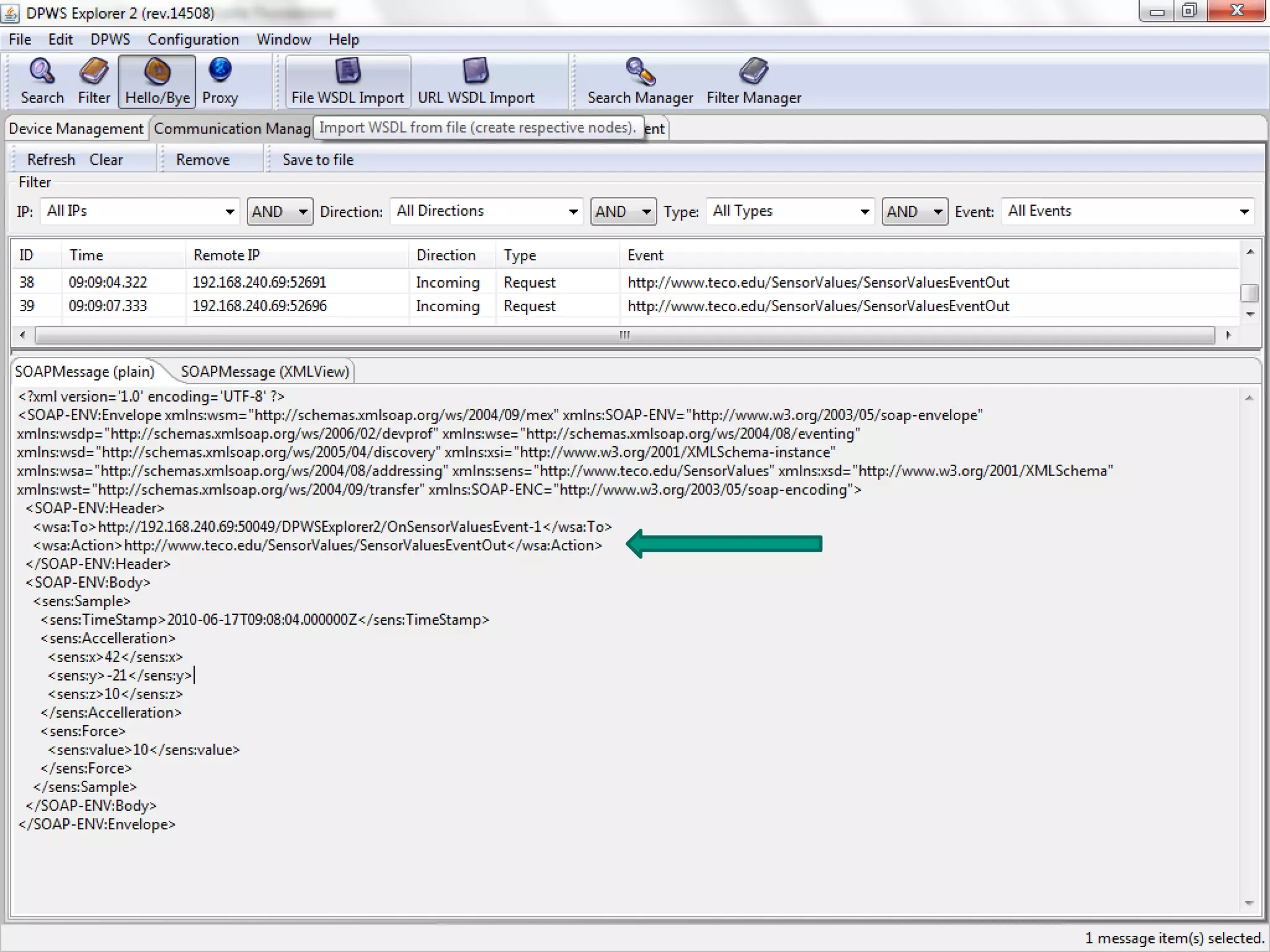This screenshot has height=952, width=1270.
Task: Switch to SOAPMessage (XMLView) tab
Action: [x=265, y=371]
